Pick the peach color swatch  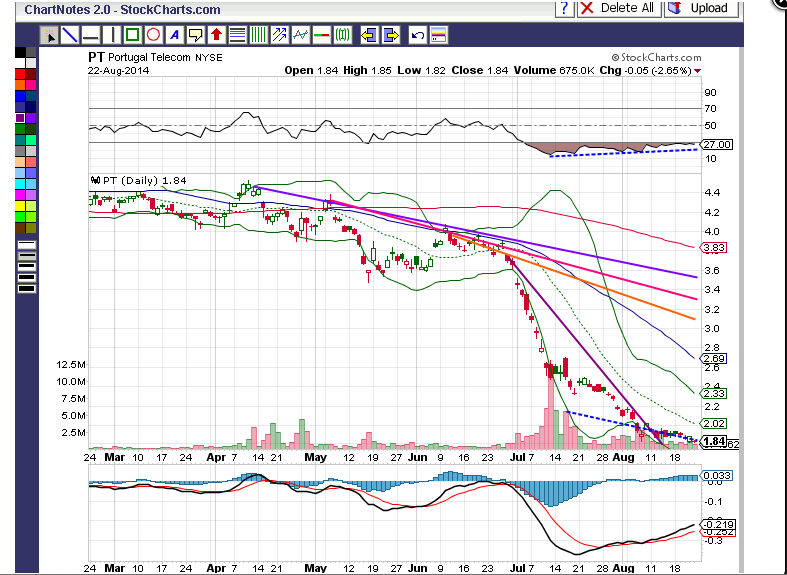coord(20,162)
